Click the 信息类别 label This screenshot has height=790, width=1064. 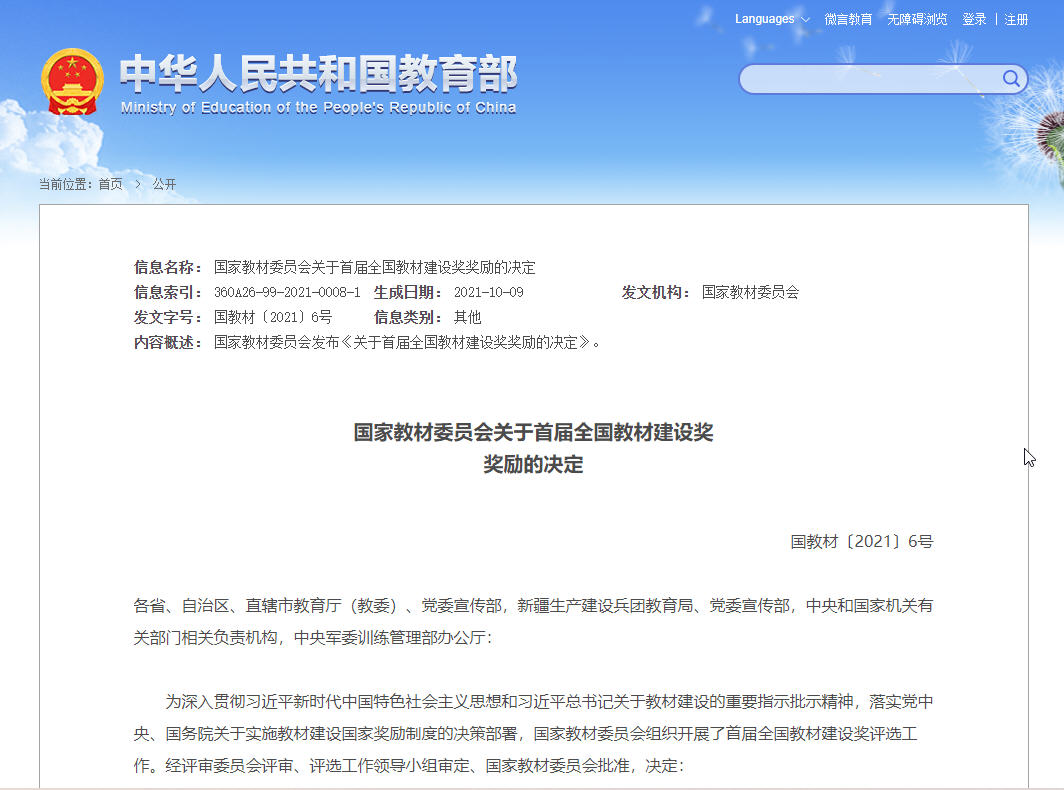pyautogui.click(x=408, y=317)
